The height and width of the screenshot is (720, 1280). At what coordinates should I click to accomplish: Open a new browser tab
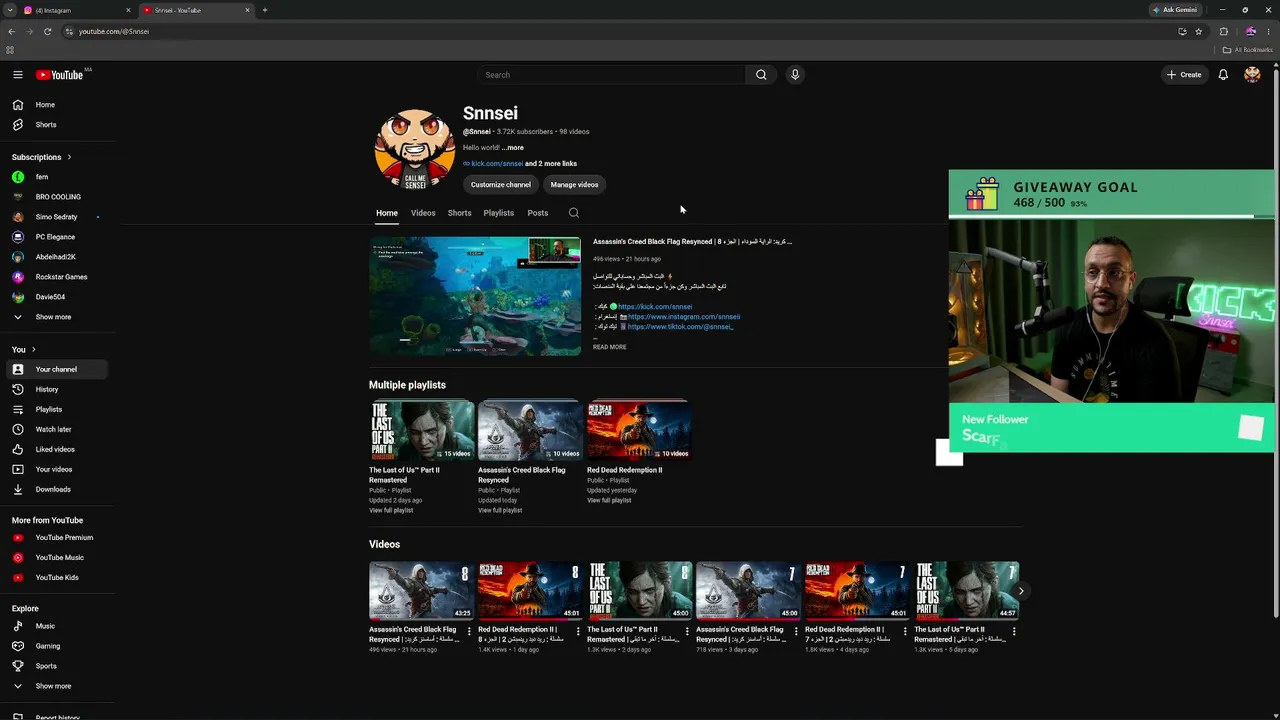265,10
